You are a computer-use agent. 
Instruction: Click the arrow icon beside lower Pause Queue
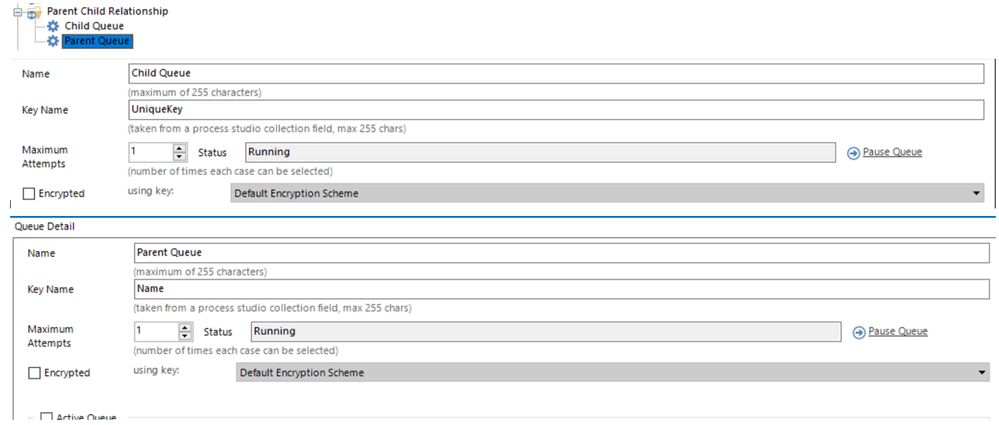(859, 333)
